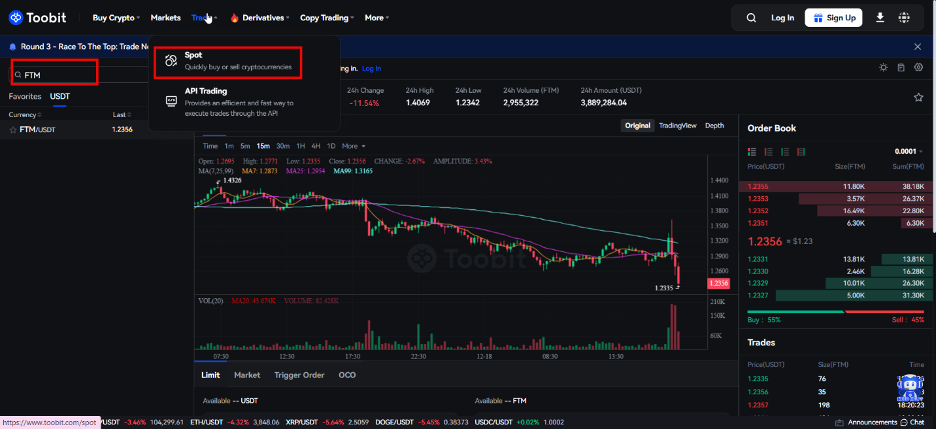Toggle the star beside FTM/USDT row
The height and width of the screenshot is (430, 936).
pos(13,130)
